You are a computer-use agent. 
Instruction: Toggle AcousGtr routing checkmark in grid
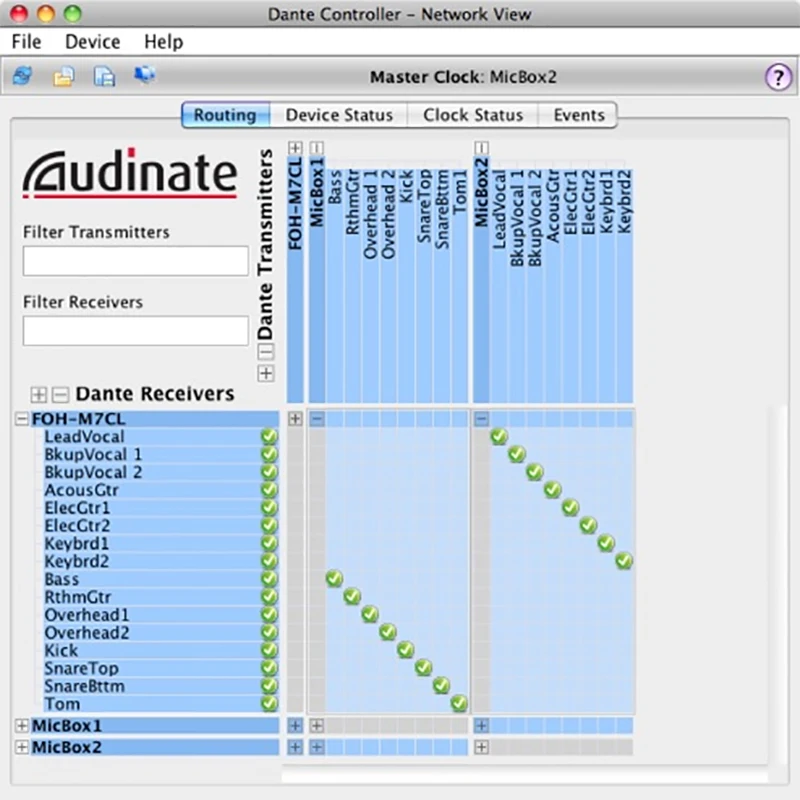pyautogui.click(x=553, y=490)
